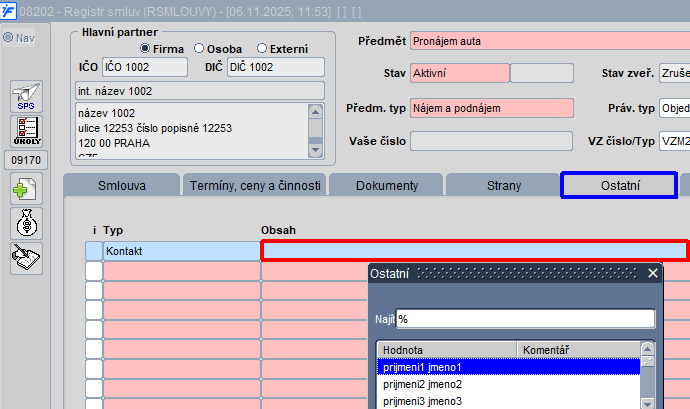Click the row selector beside Kontakt
The image size is (690, 409).
pyautogui.click(x=94, y=251)
